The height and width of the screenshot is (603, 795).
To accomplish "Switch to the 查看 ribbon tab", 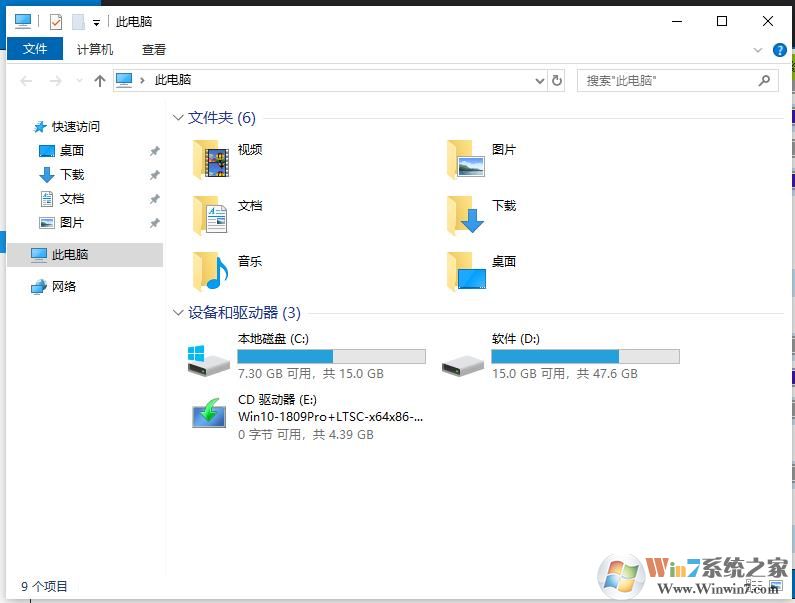I will tap(154, 49).
